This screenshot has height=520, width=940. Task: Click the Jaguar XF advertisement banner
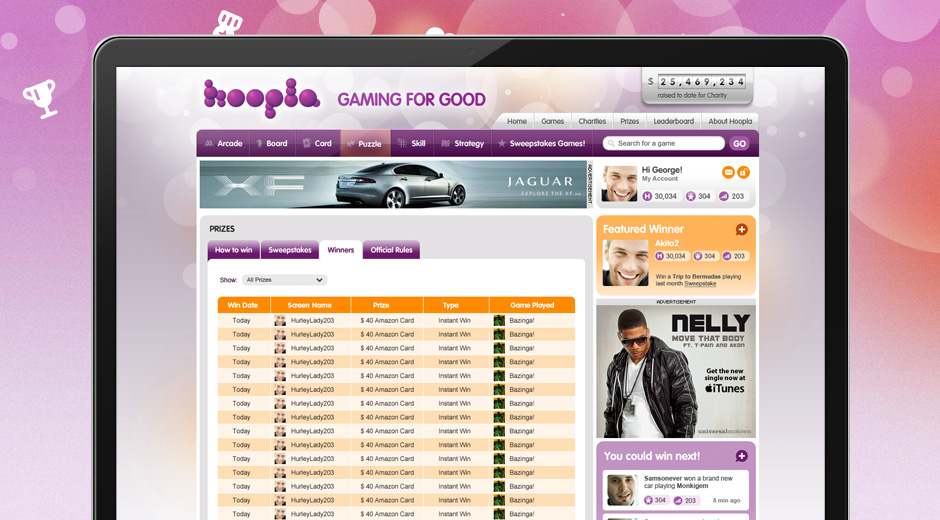pyautogui.click(x=393, y=184)
